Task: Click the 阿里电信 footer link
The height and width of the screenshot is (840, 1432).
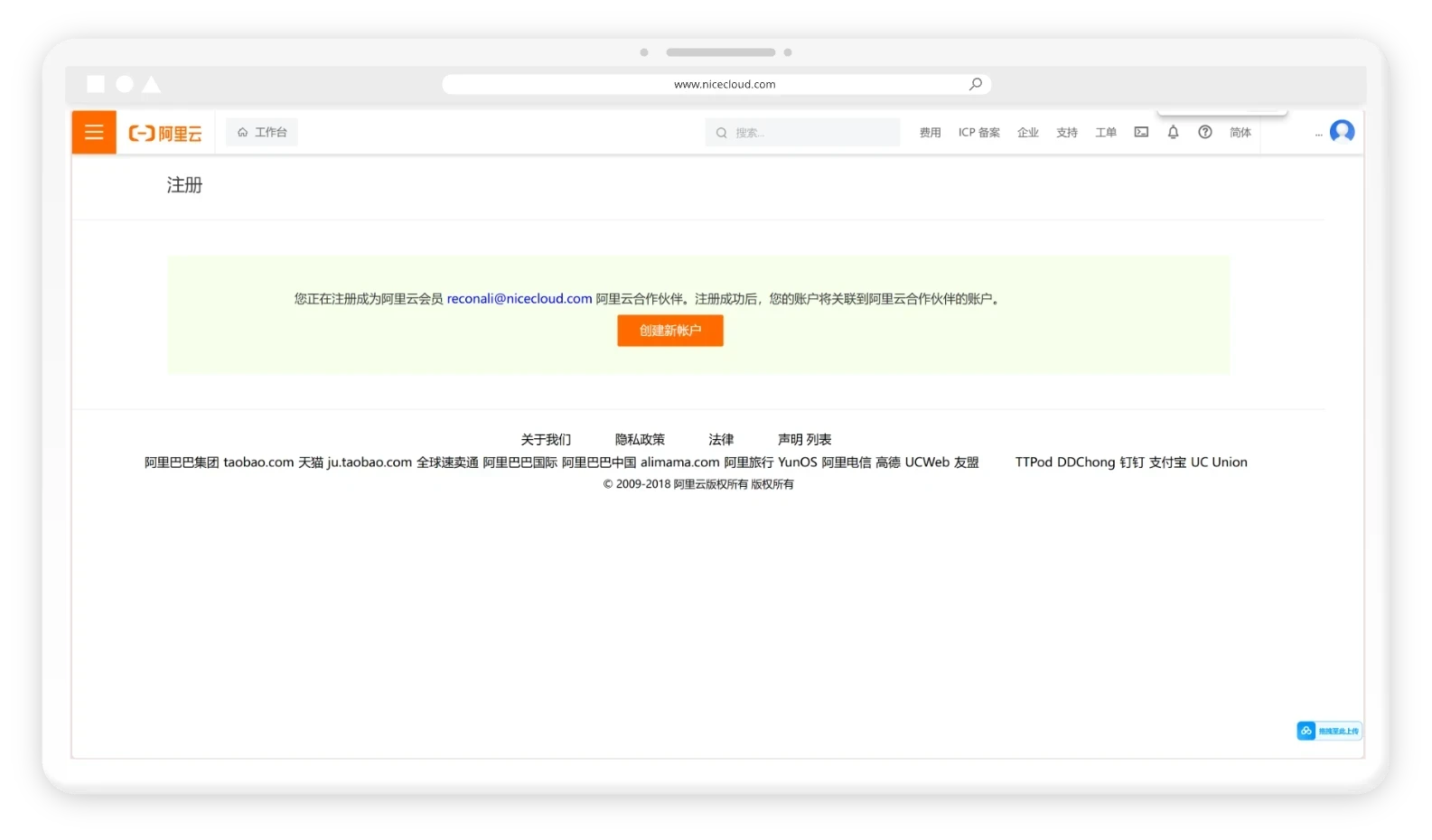Action: [847, 462]
